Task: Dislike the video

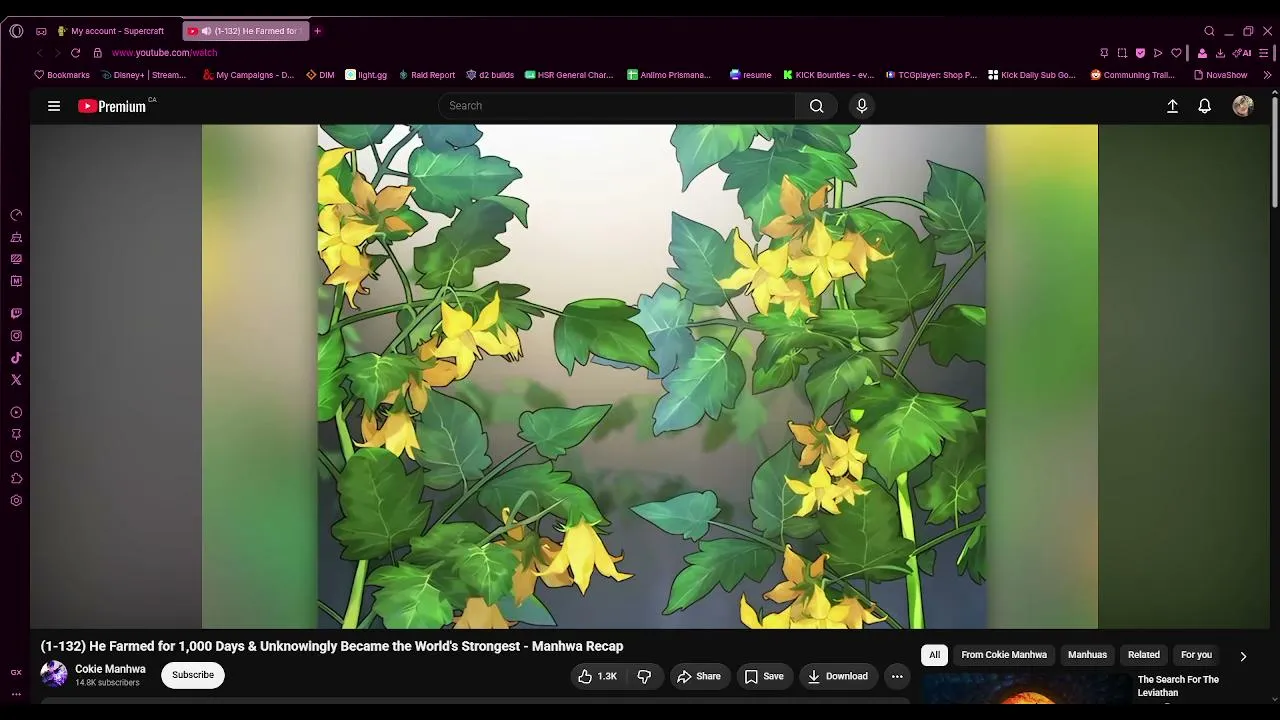Action: tap(645, 677)
